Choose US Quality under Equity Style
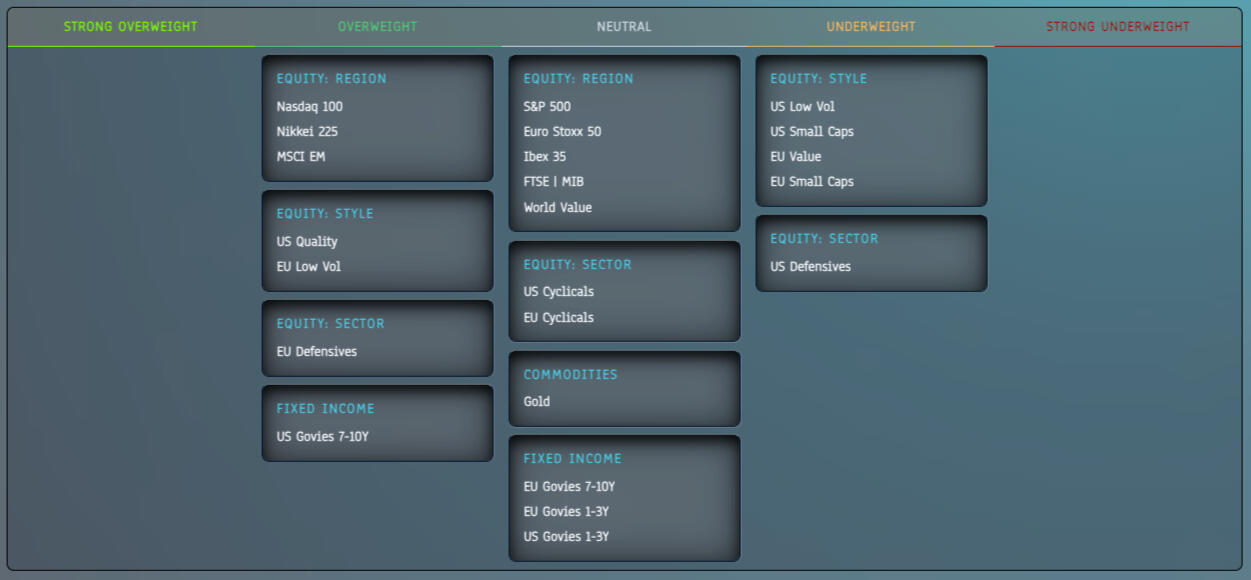The height and width of the screenshot is (580, 1251). point(307,242)
